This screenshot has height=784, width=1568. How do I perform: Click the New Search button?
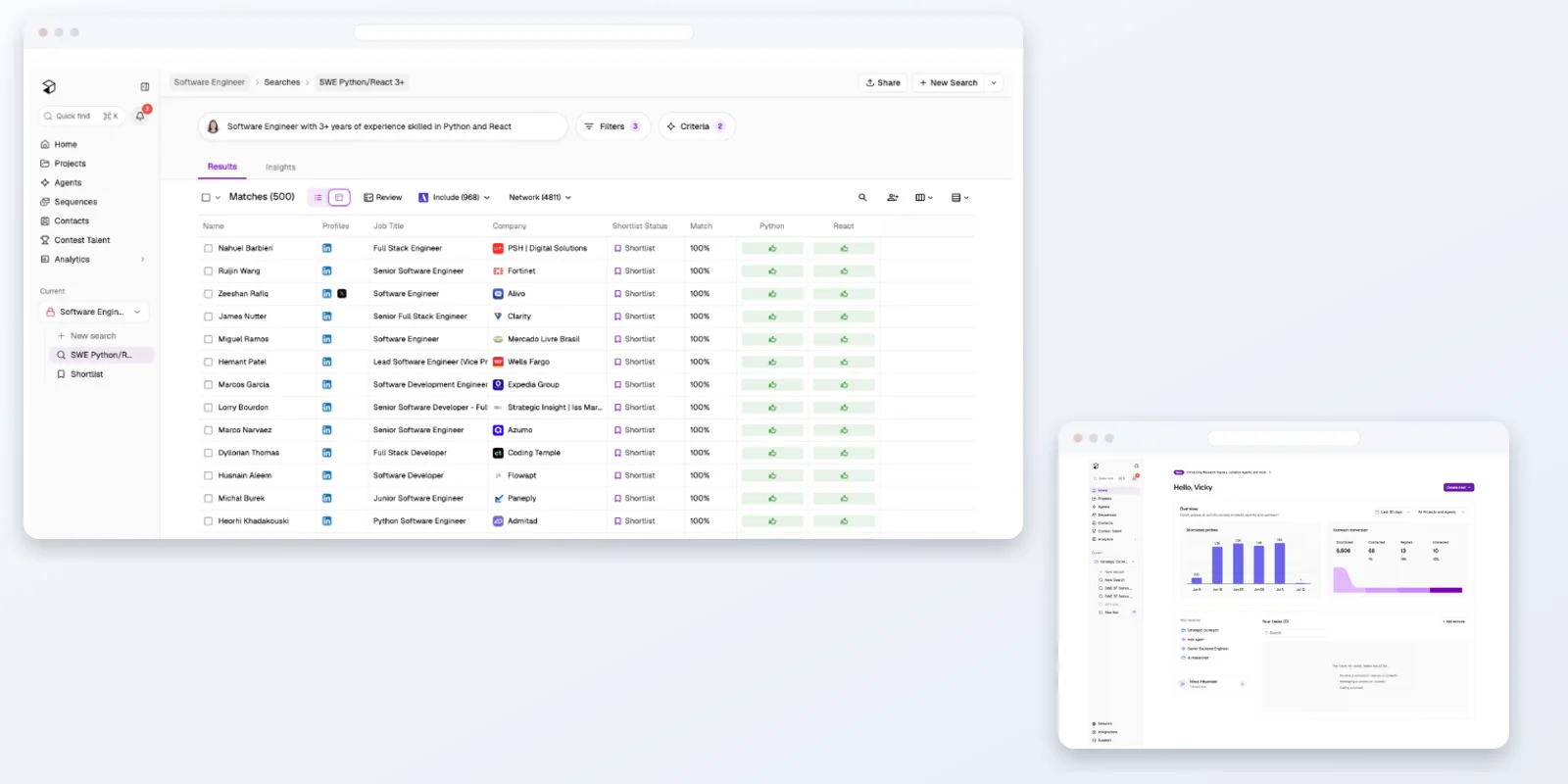tap(949, 83)
